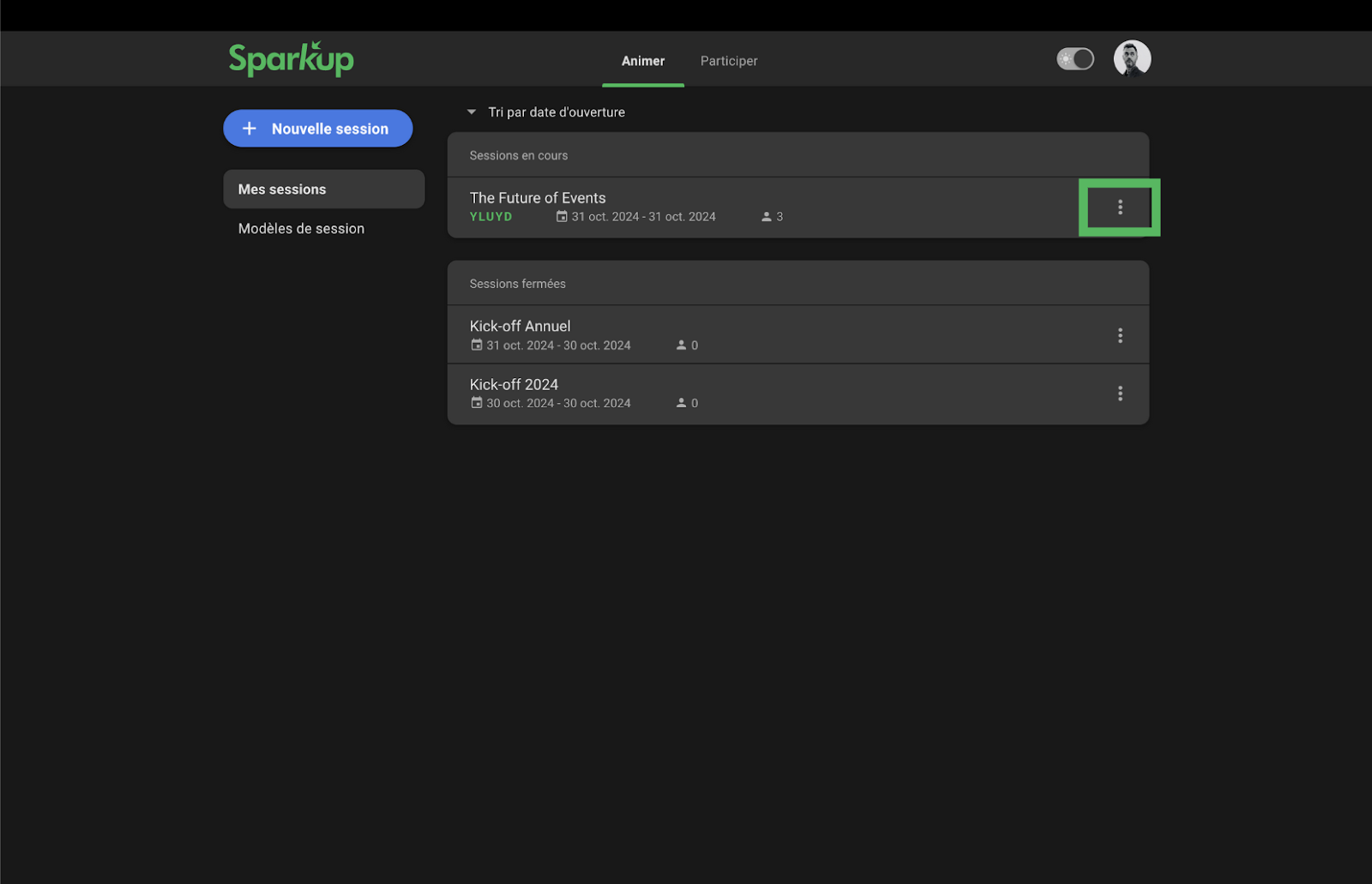
Task: Click the calendar icon on Kick-off Annuel
Action: click(x=477, y=345)
